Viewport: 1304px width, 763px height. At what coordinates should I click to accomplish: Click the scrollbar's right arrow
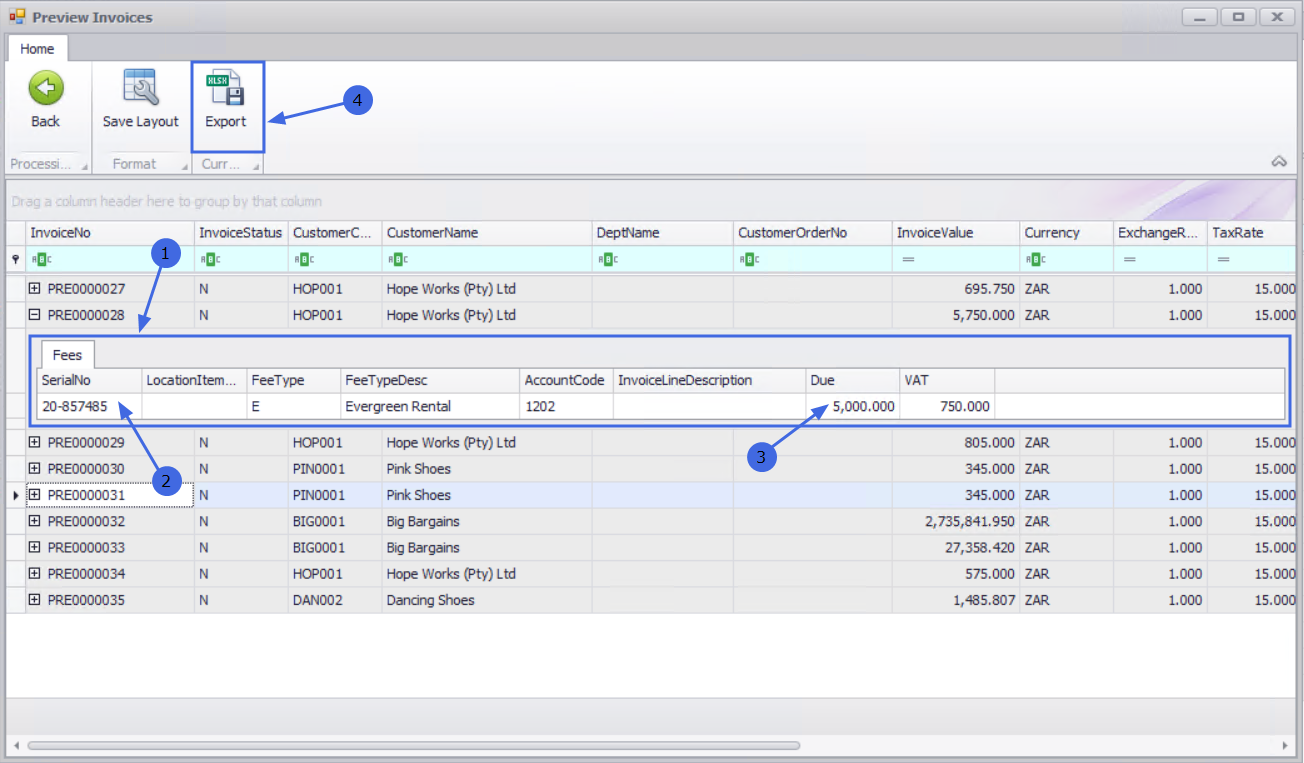(1286, 745)
